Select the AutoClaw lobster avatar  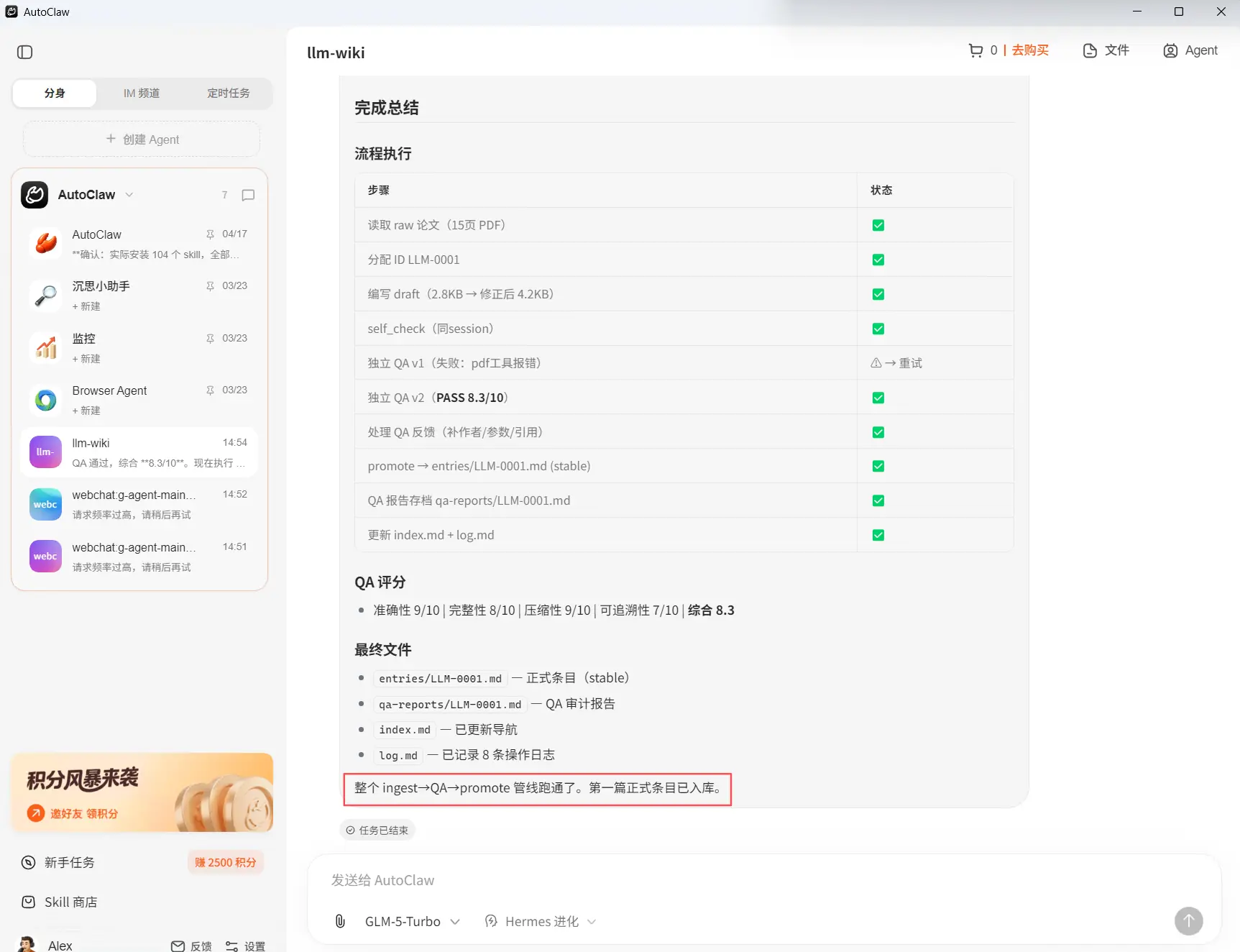(x=46, y=244)
